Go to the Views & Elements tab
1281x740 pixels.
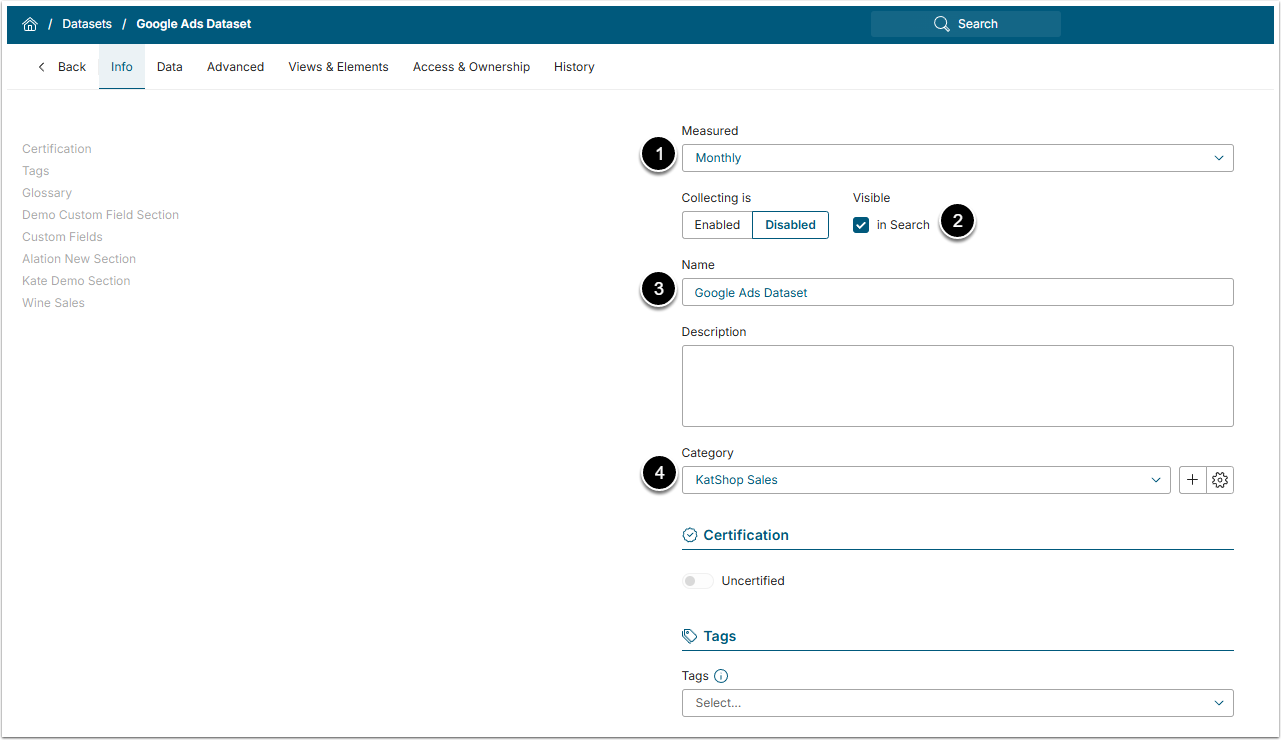click(338, 67)
